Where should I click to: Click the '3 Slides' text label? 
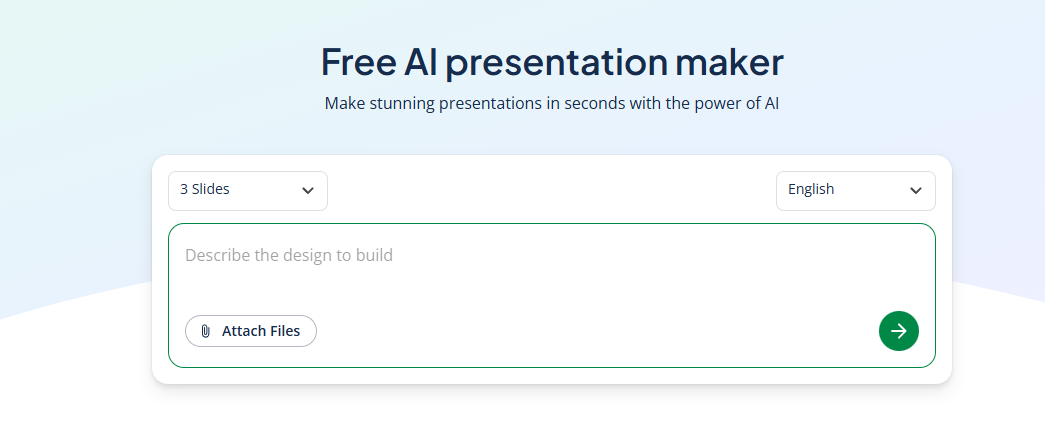pyautogui.click(x=205, y=189)
